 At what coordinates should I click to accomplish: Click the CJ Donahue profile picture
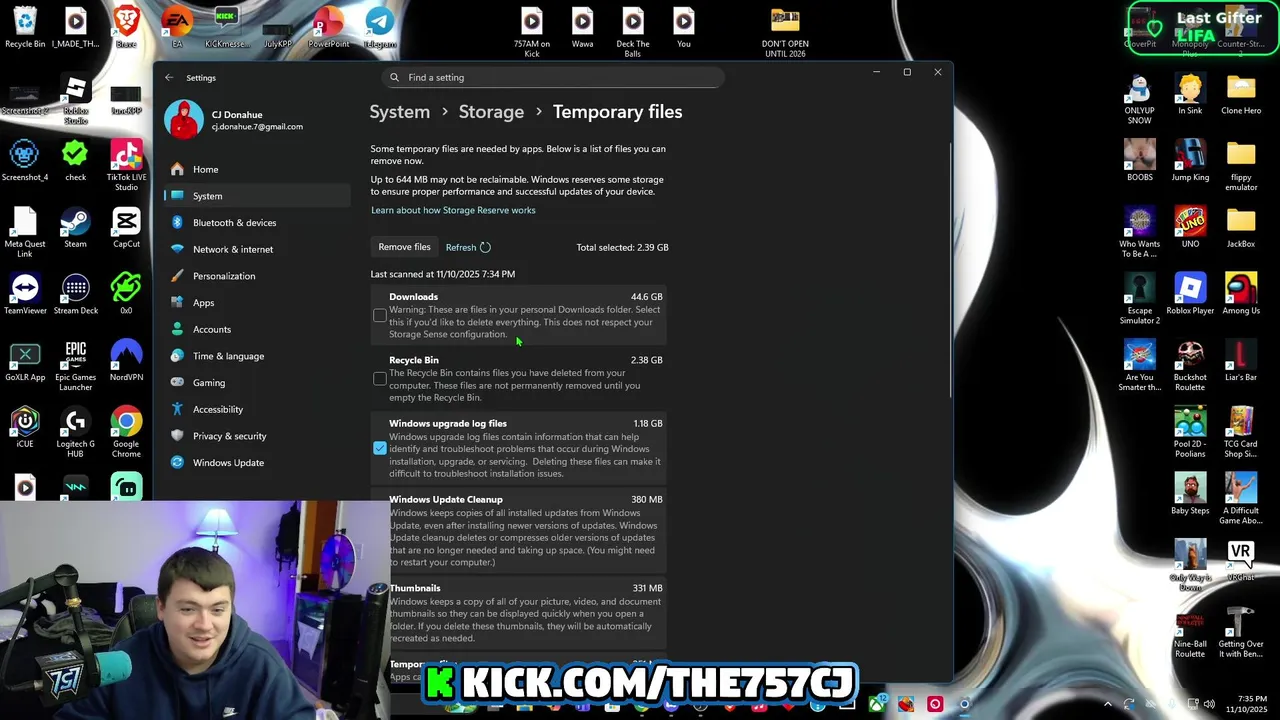(x=184, y=120)
